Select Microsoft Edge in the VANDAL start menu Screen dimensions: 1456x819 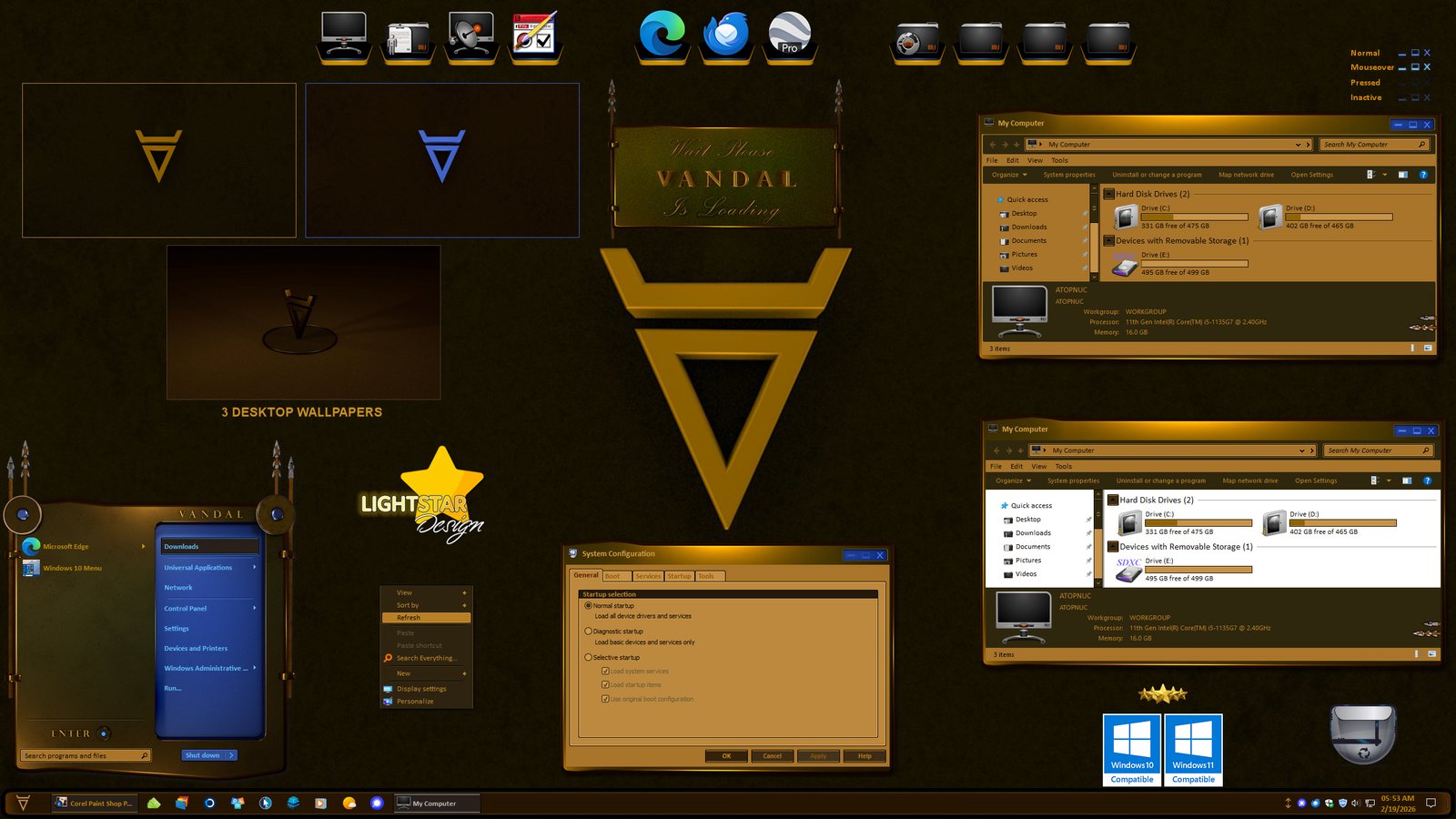tap(64, 546)
